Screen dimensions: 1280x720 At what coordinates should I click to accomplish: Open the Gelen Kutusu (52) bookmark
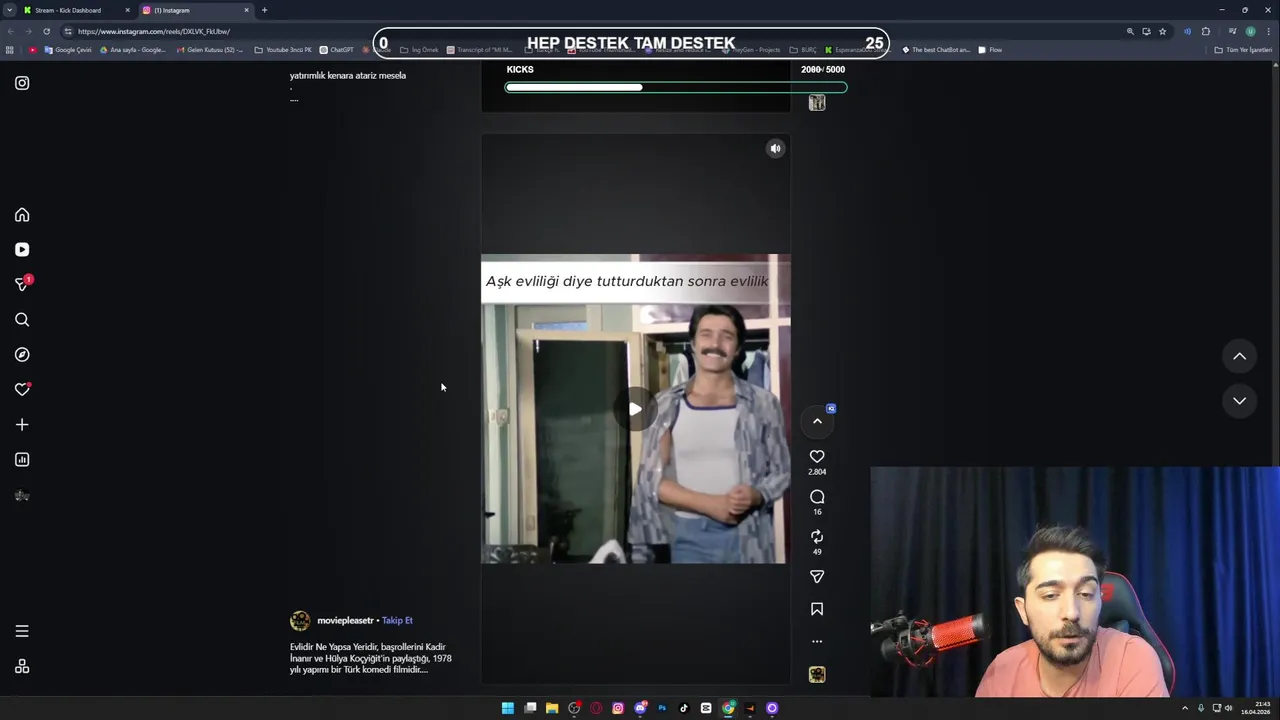[x=209, y=50]
